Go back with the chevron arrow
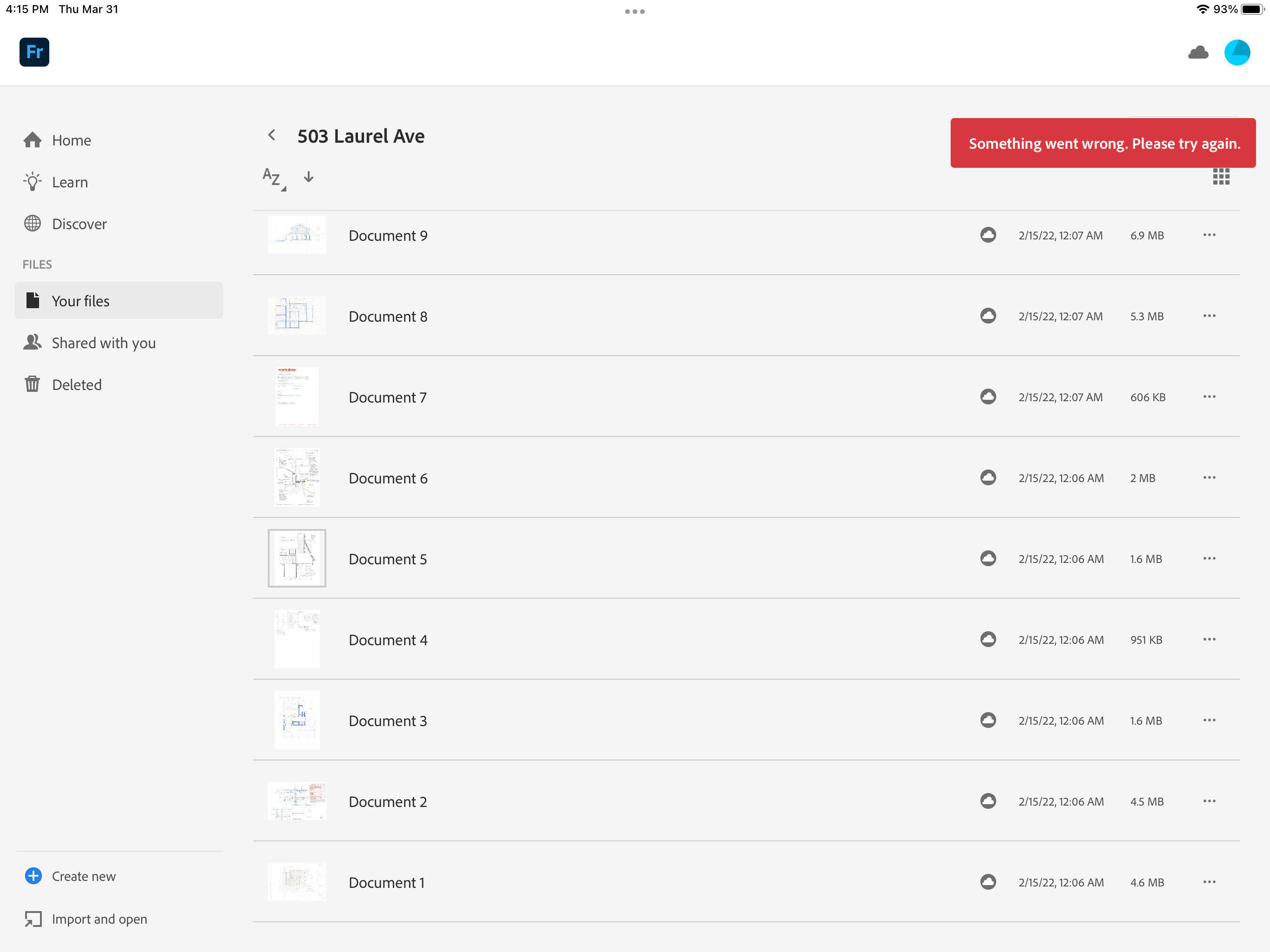The width and height of the screenshot is (1270, 952). [x=271, y=135]
